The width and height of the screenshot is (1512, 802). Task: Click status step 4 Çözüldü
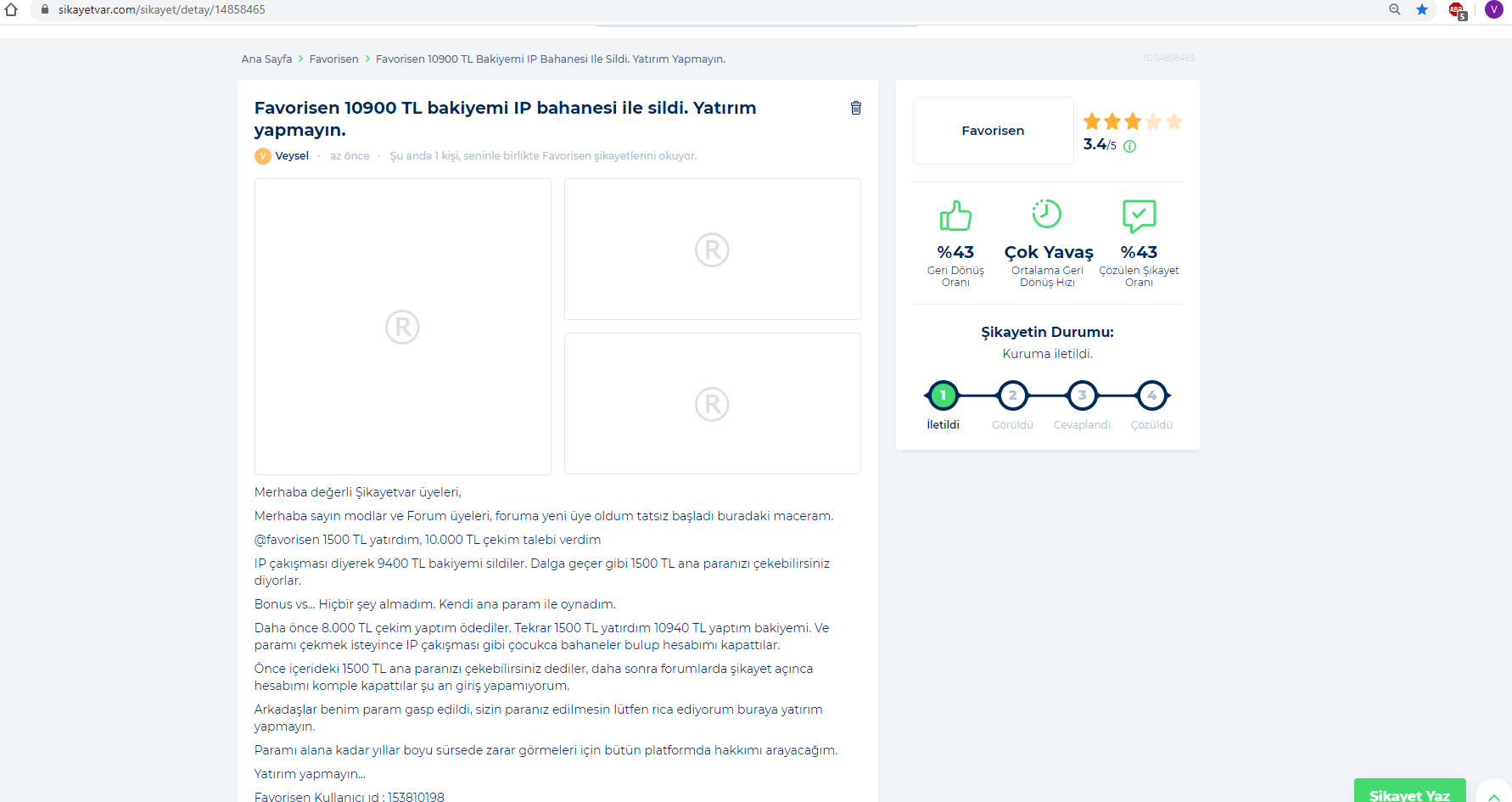pos(1152,395)
